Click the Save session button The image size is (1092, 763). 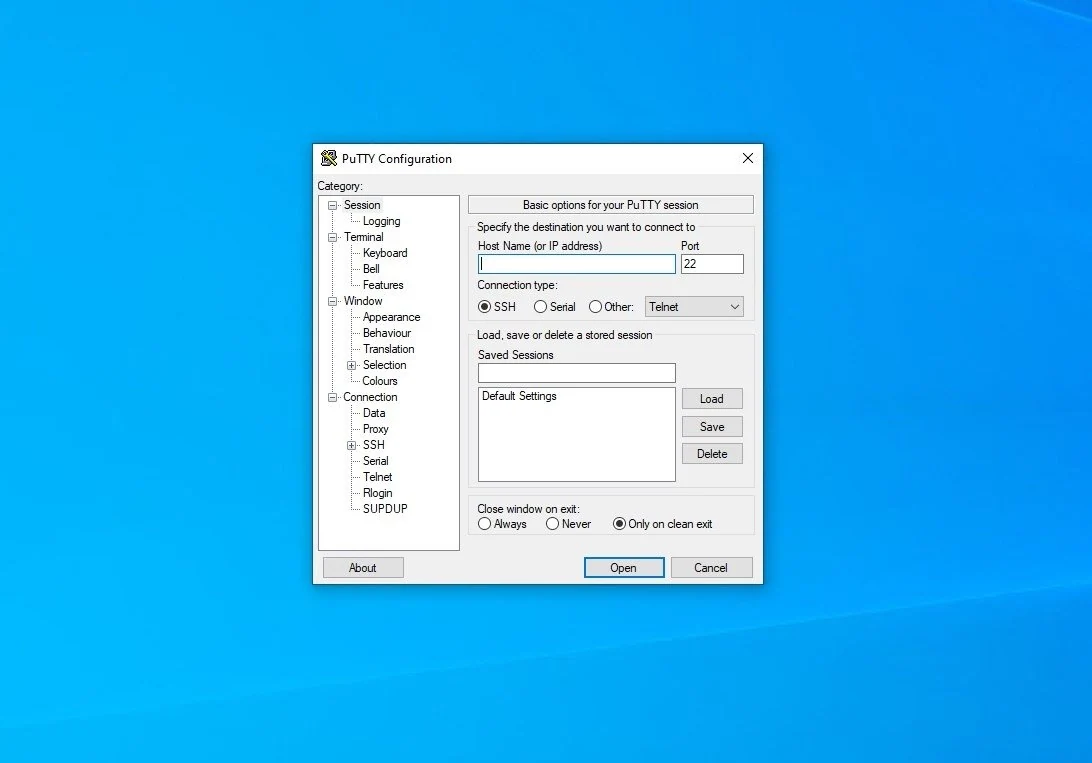[x=712, y=427]
